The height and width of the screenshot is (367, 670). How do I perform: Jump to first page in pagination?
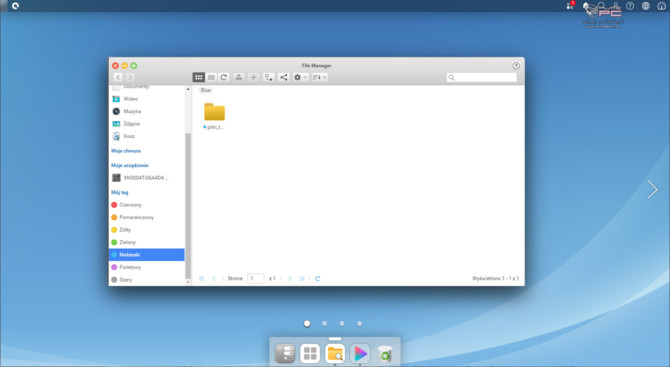202,279
